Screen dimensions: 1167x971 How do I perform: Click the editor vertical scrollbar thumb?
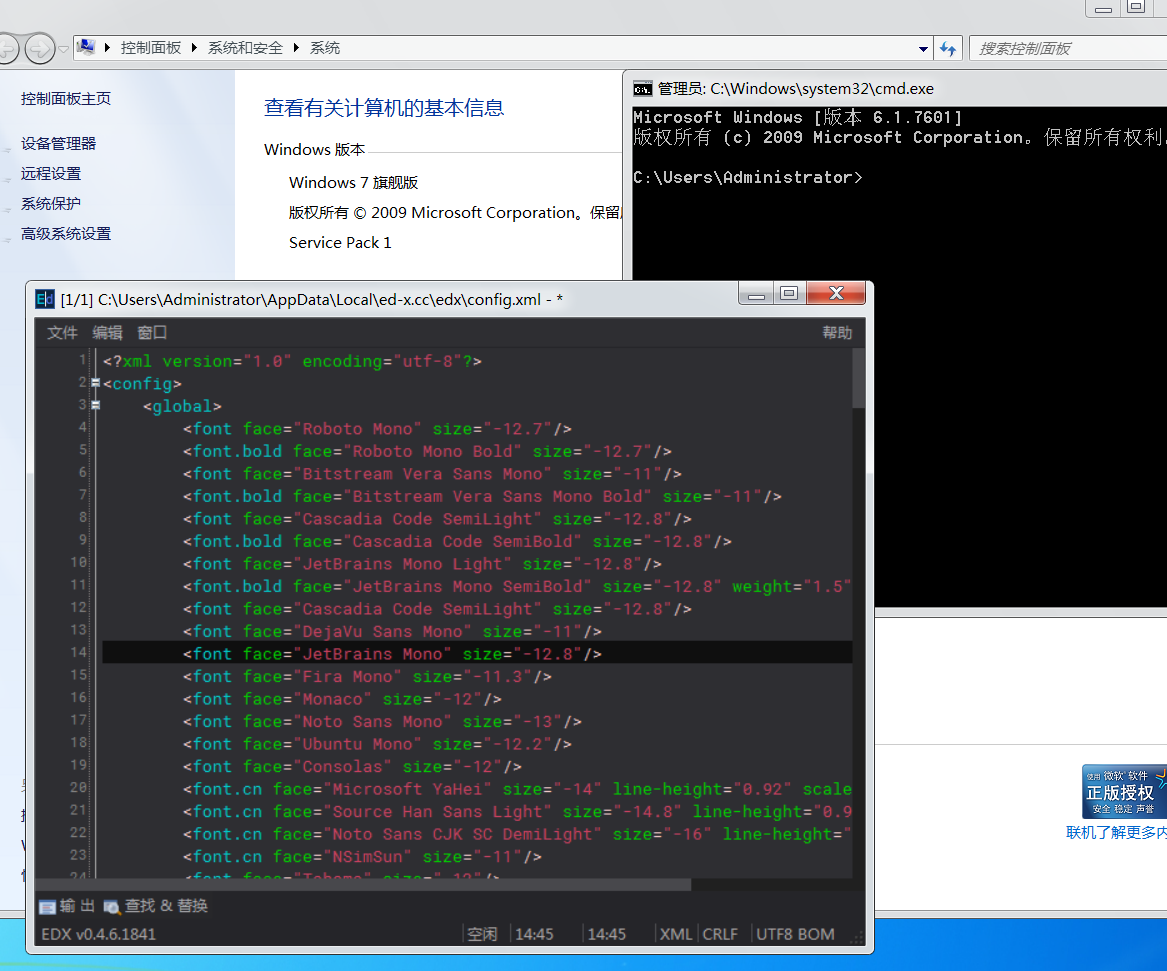pos(858,378)
